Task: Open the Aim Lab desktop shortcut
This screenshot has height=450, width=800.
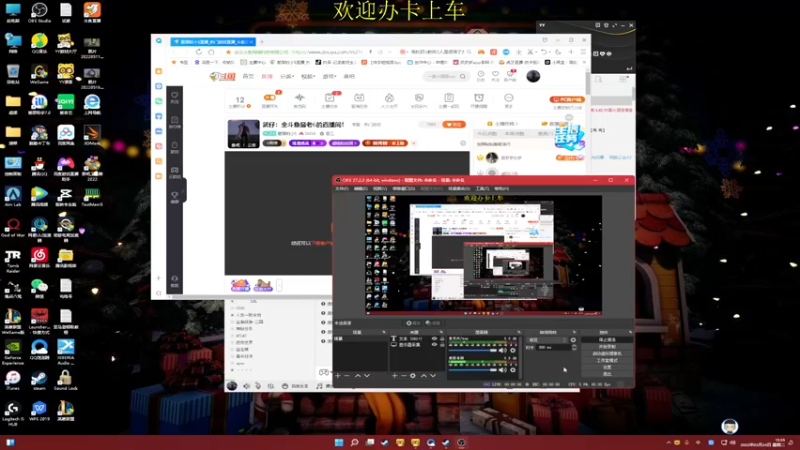Action: click(13, 196)
